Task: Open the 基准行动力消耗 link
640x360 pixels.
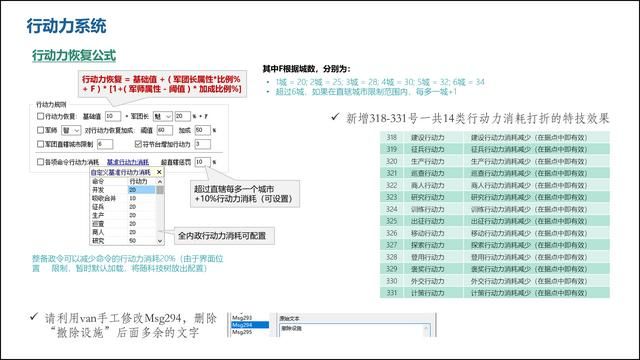Action: pyautogui.click(x=128, y=162)
